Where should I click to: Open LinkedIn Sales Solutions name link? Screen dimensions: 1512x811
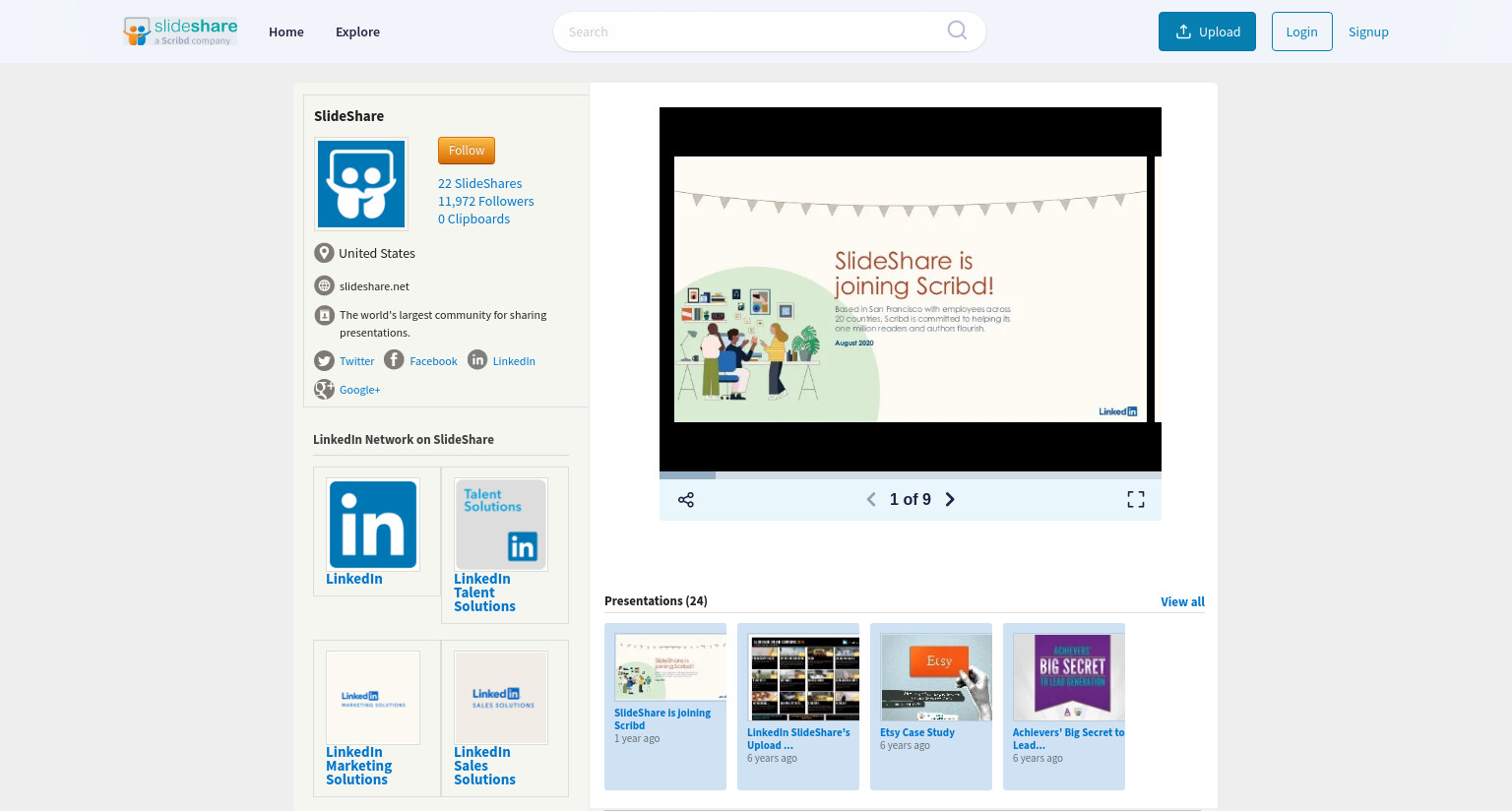coord(484,766)
